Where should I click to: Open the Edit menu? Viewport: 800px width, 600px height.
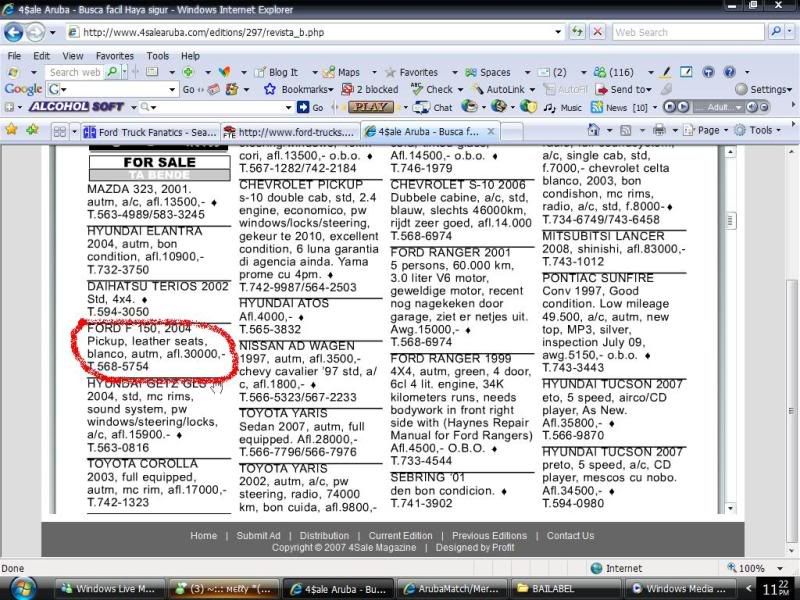[41, 56]
